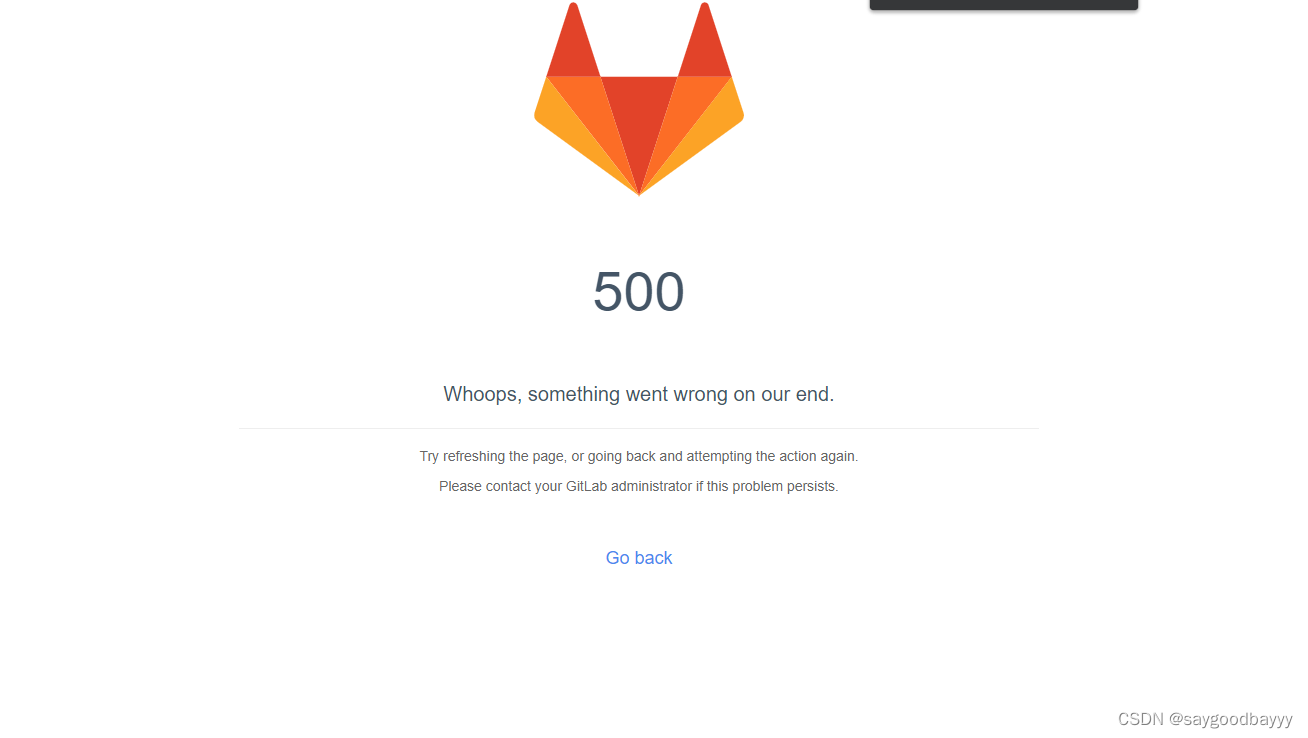The height and width of the screenshot is (738, 1308).
Task: Click the dark popup bar at top edge
Action: [x=1004, y=5]
